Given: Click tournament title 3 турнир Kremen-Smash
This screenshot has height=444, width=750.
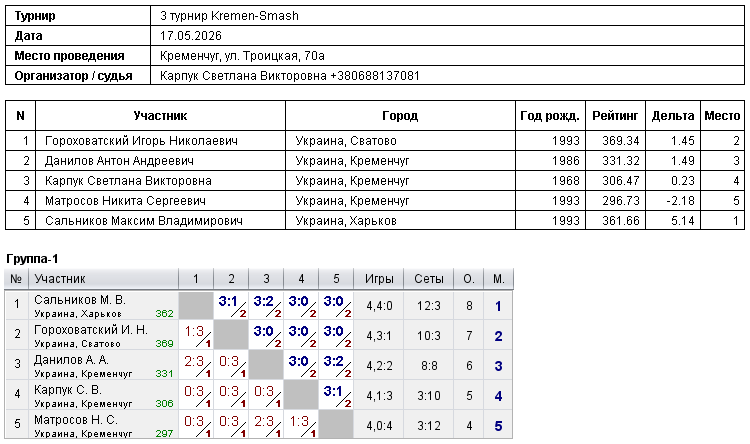Looking at the screenshot, I should 229,16.
